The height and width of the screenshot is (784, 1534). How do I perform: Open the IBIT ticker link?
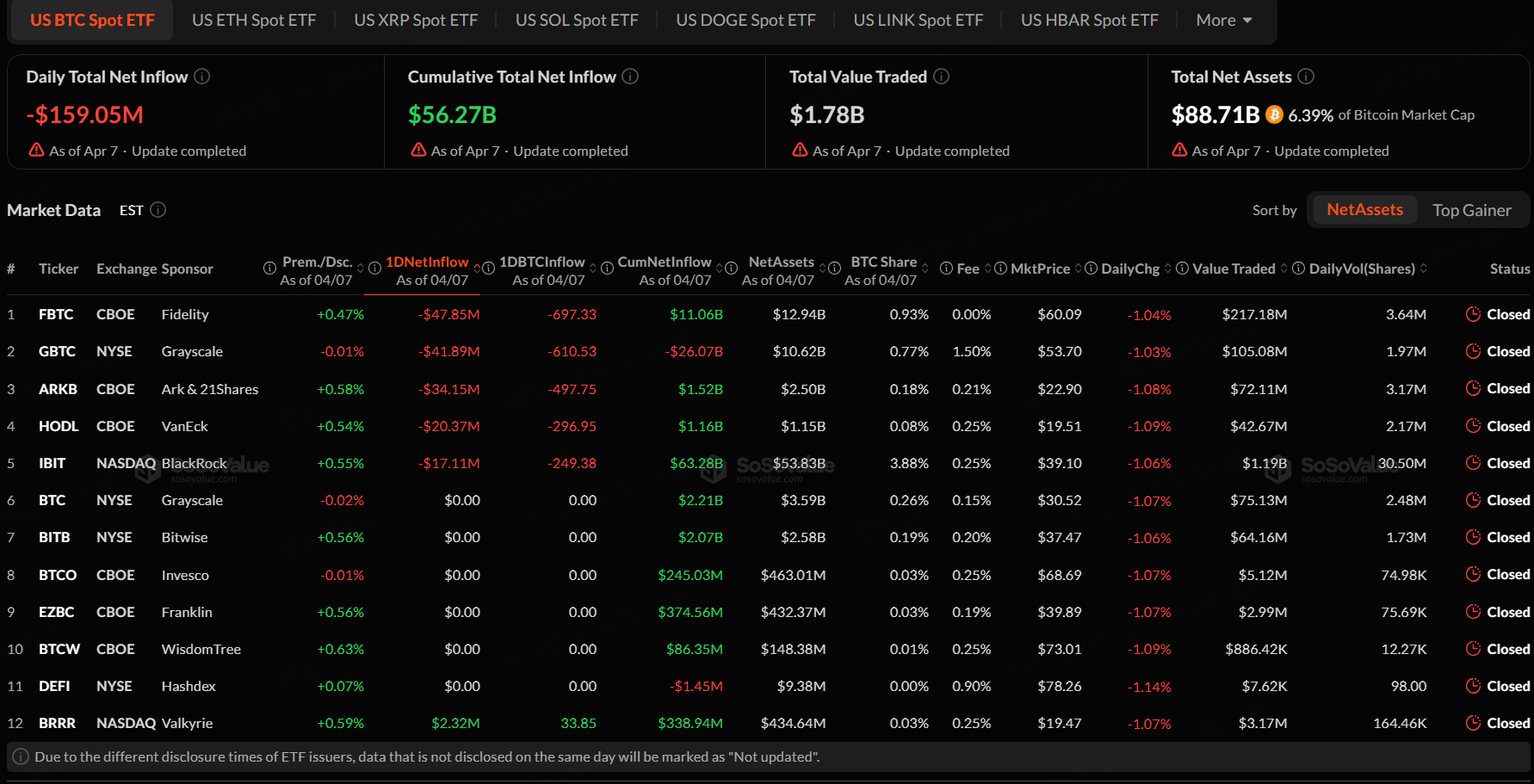52,463
